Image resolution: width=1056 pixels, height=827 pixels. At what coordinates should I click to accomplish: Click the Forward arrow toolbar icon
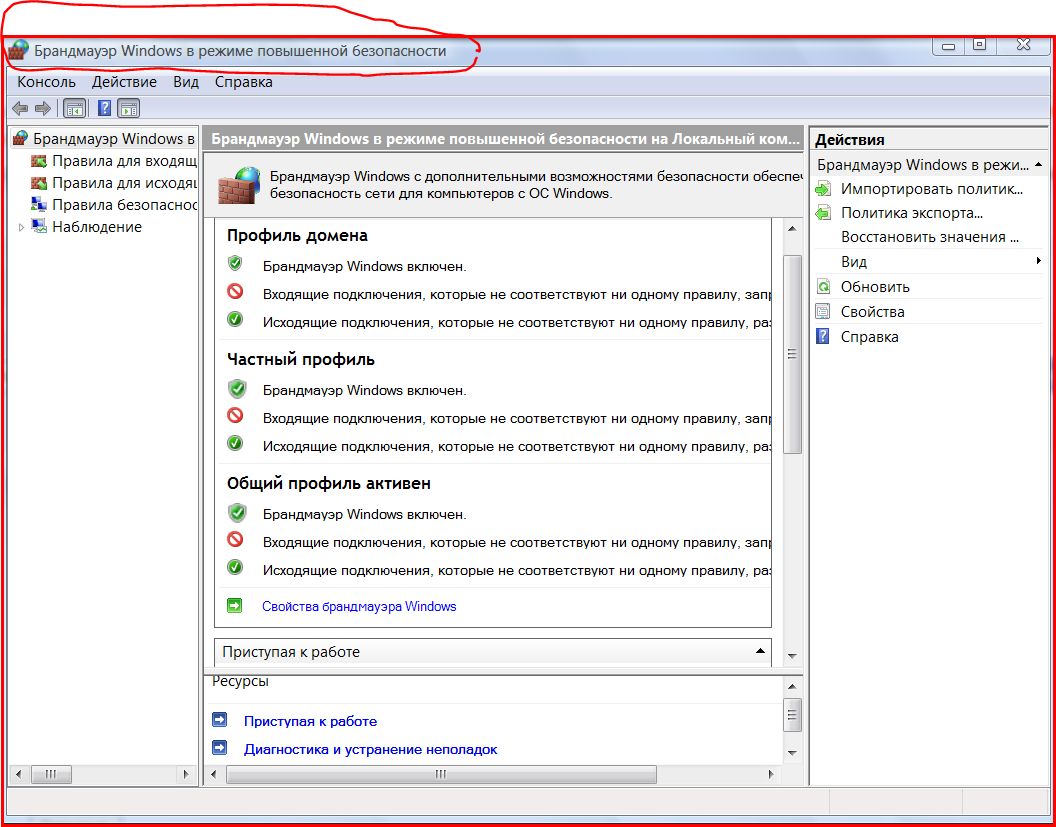(x=42, y=108)
